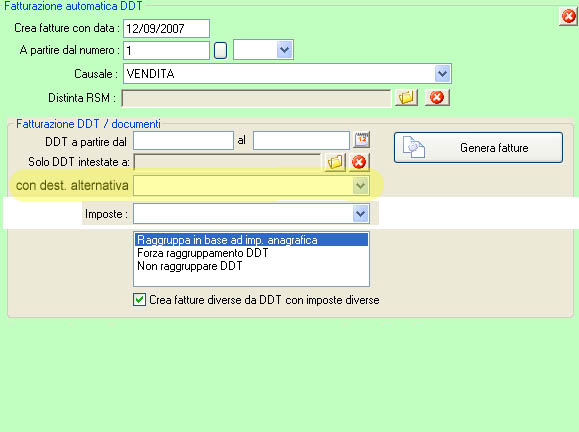
Task: Click the Genera fatture button
Action: [x=479, y=148]
